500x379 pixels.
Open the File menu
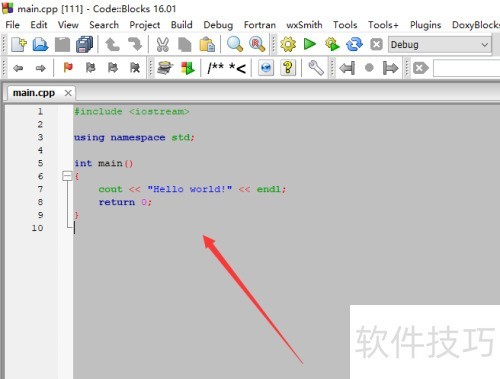click(13, 25)
